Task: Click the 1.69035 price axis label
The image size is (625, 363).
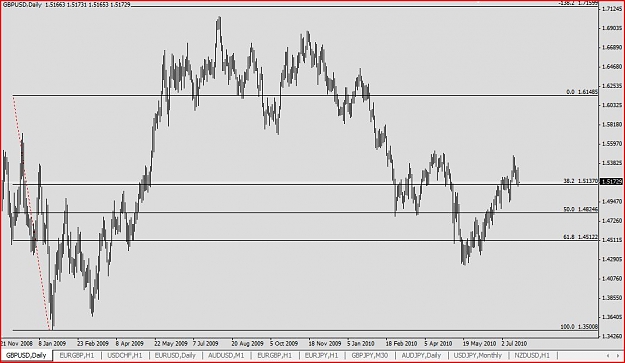Action: (611, 28)
